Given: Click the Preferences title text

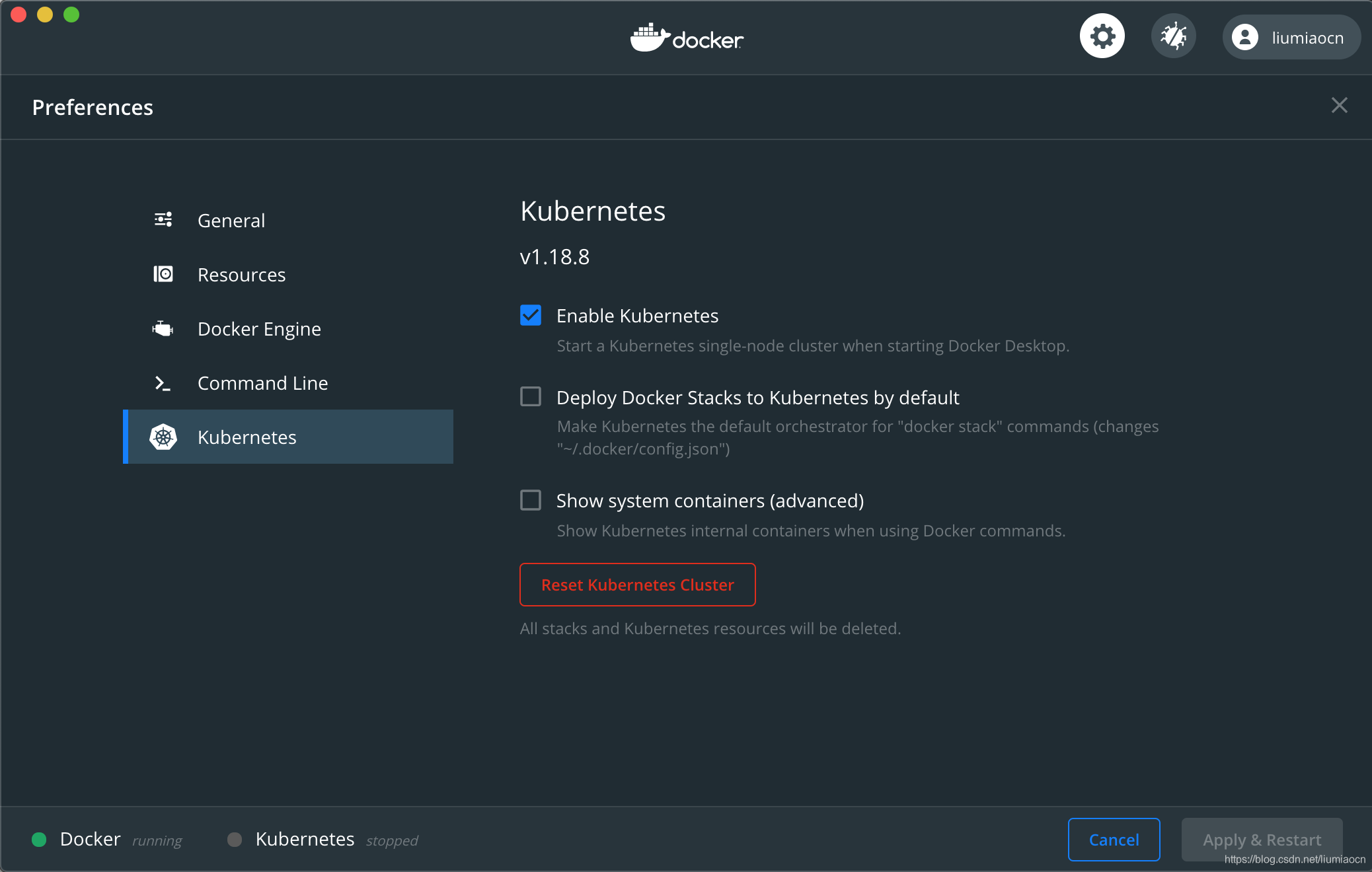Looking at the screenshot, I should (93, 107).
